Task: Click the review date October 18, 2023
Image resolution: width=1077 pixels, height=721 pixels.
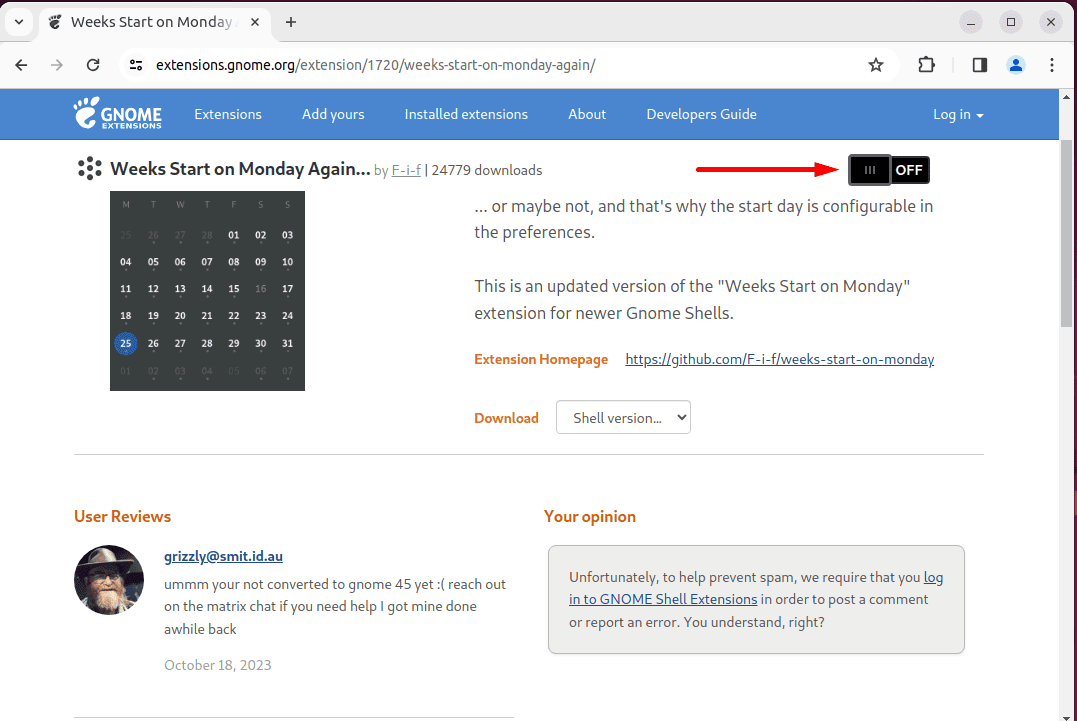Action: [x=218, y=665]
